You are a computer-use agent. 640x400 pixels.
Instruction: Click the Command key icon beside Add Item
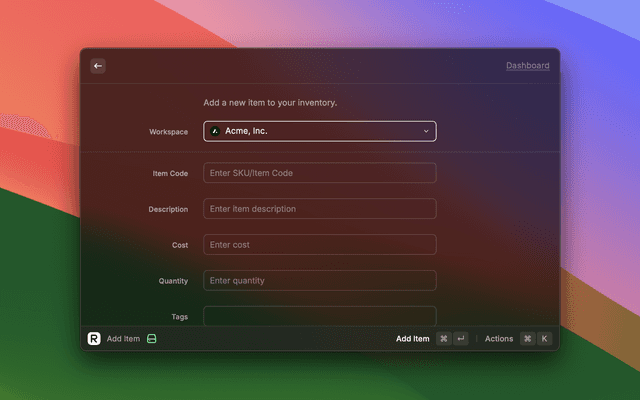click(443, 339)
